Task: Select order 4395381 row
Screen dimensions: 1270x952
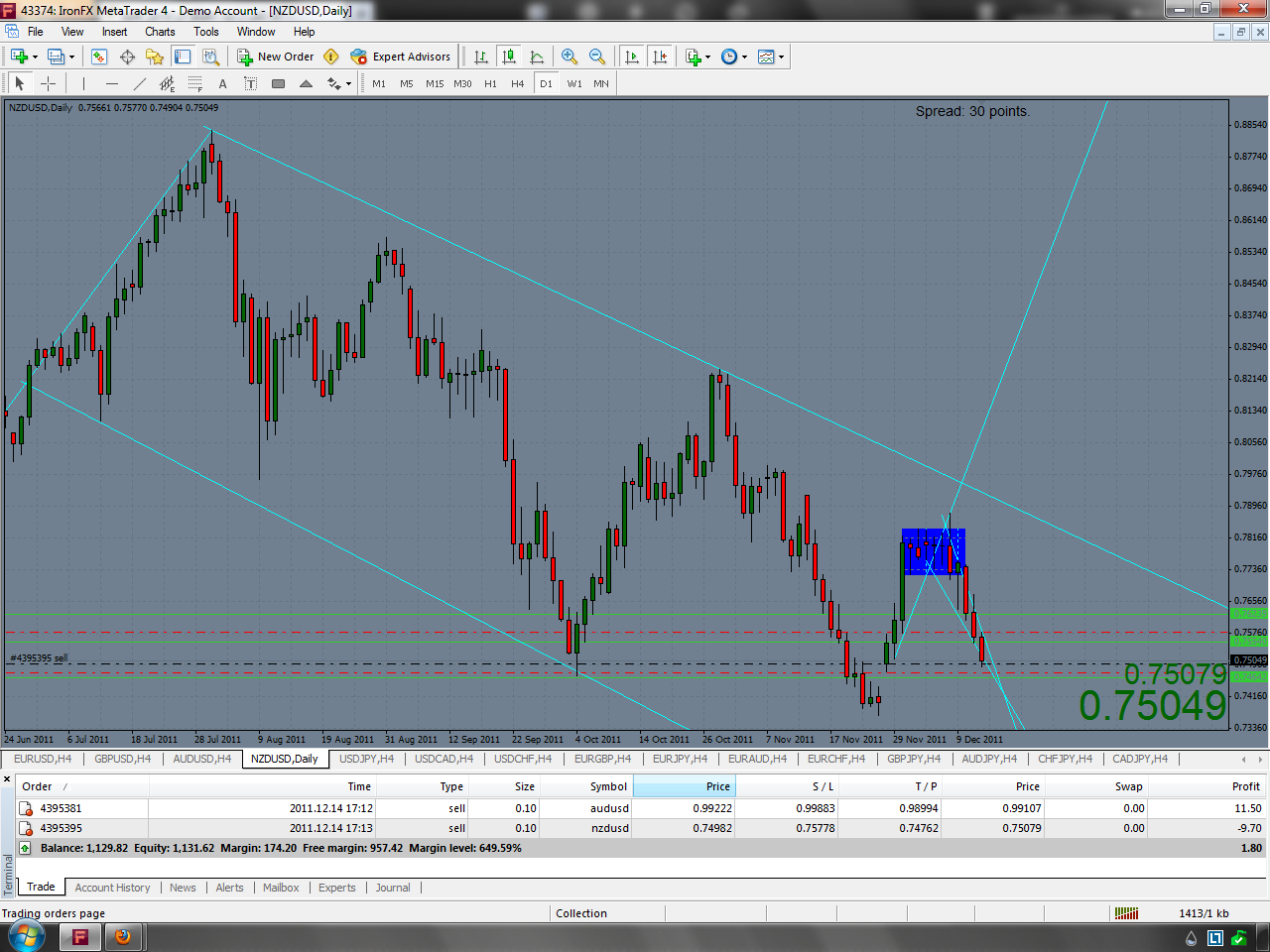Action: (641, 808)
